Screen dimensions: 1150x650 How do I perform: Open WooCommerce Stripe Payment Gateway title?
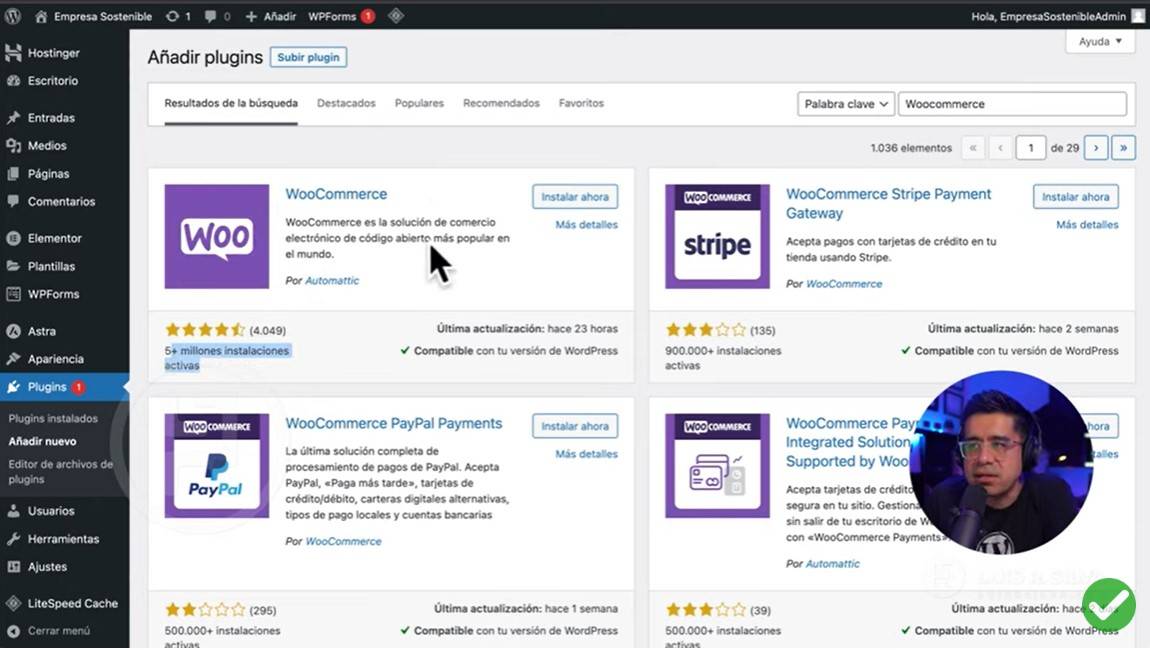[888, 203]
